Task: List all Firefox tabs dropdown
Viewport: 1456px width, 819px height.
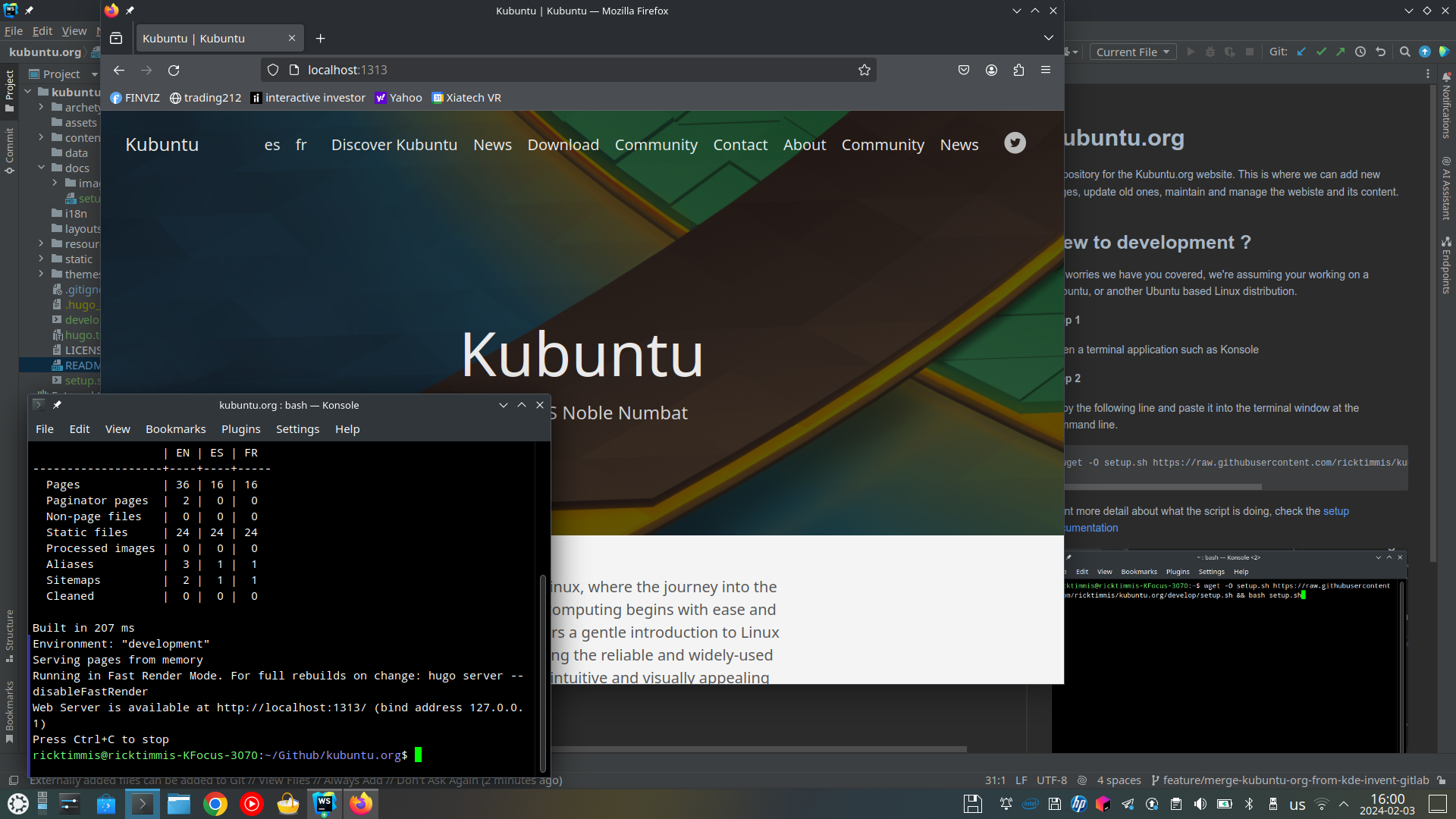Action: click(1048, 38)
